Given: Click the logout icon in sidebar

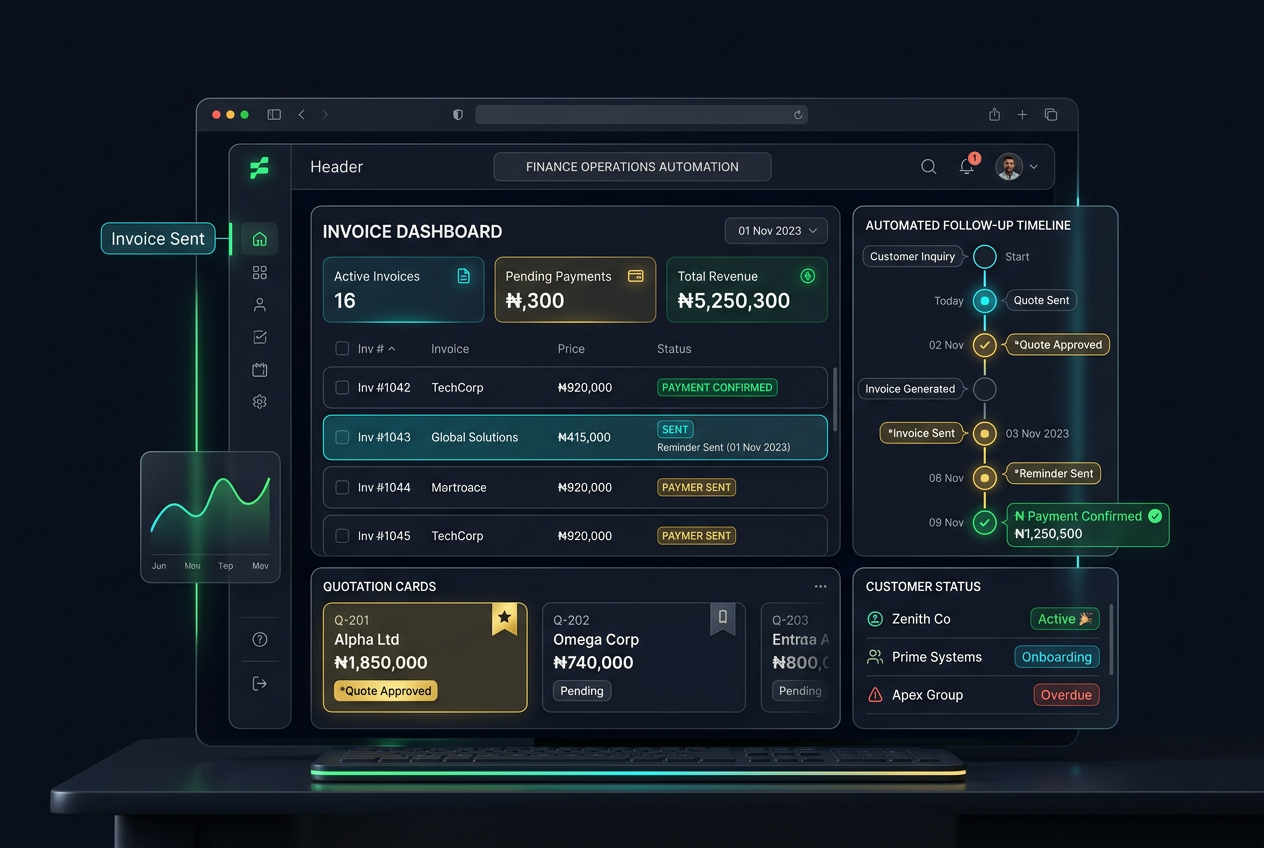Looking at the screenshot, I should click(260, 684).
